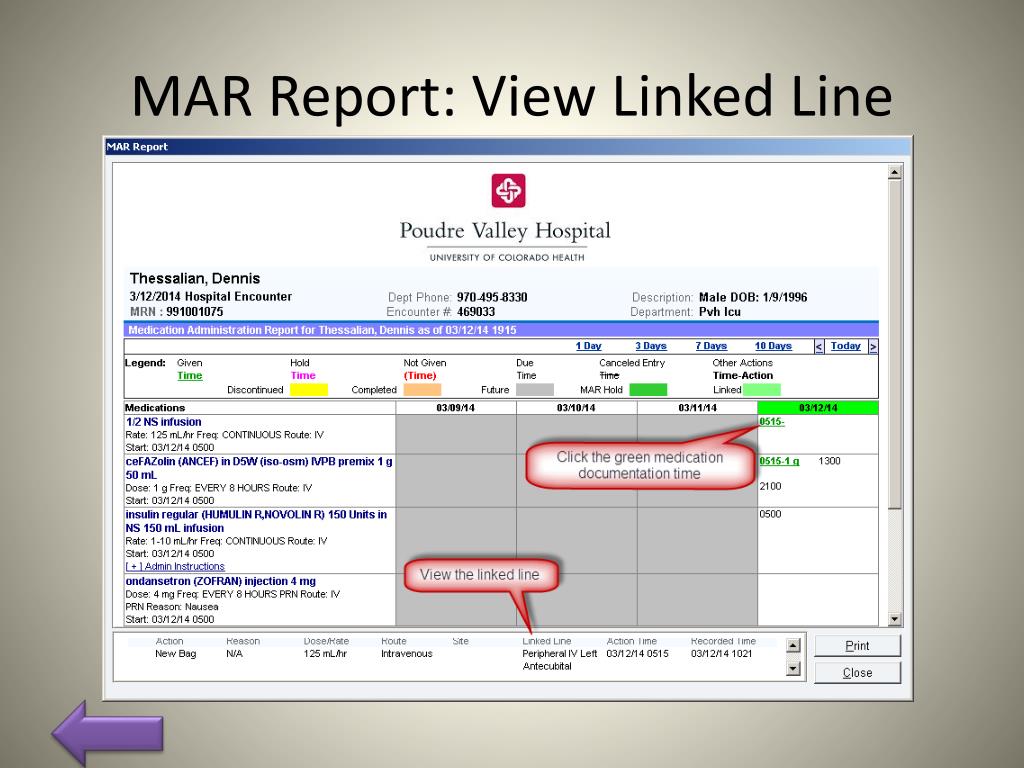1024x768 pixels.
Task: Click the Peripheral IV Left Antecubital linked line
Action: coord(560,660)
